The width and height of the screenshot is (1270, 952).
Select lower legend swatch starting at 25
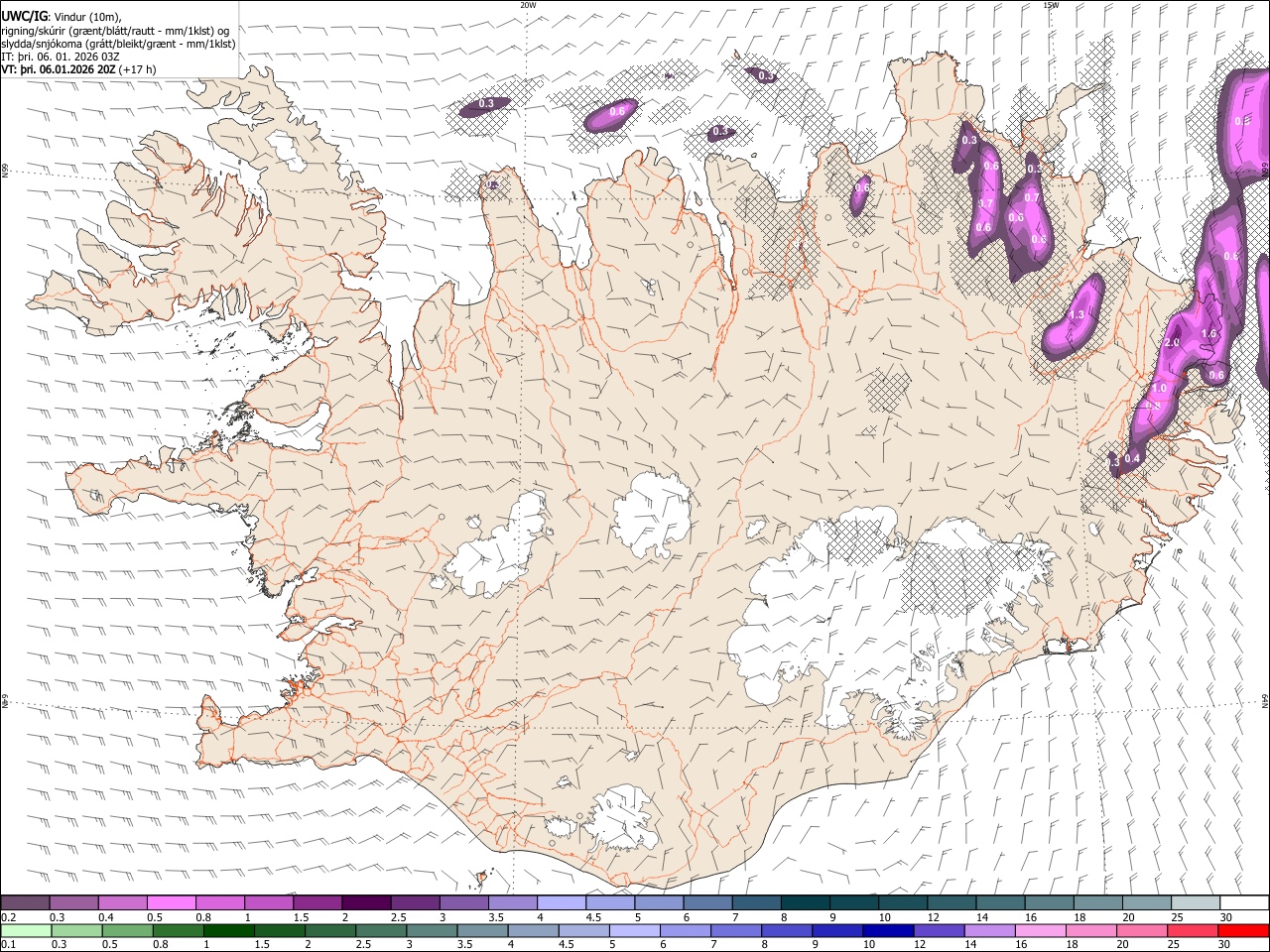point(1191,930)
